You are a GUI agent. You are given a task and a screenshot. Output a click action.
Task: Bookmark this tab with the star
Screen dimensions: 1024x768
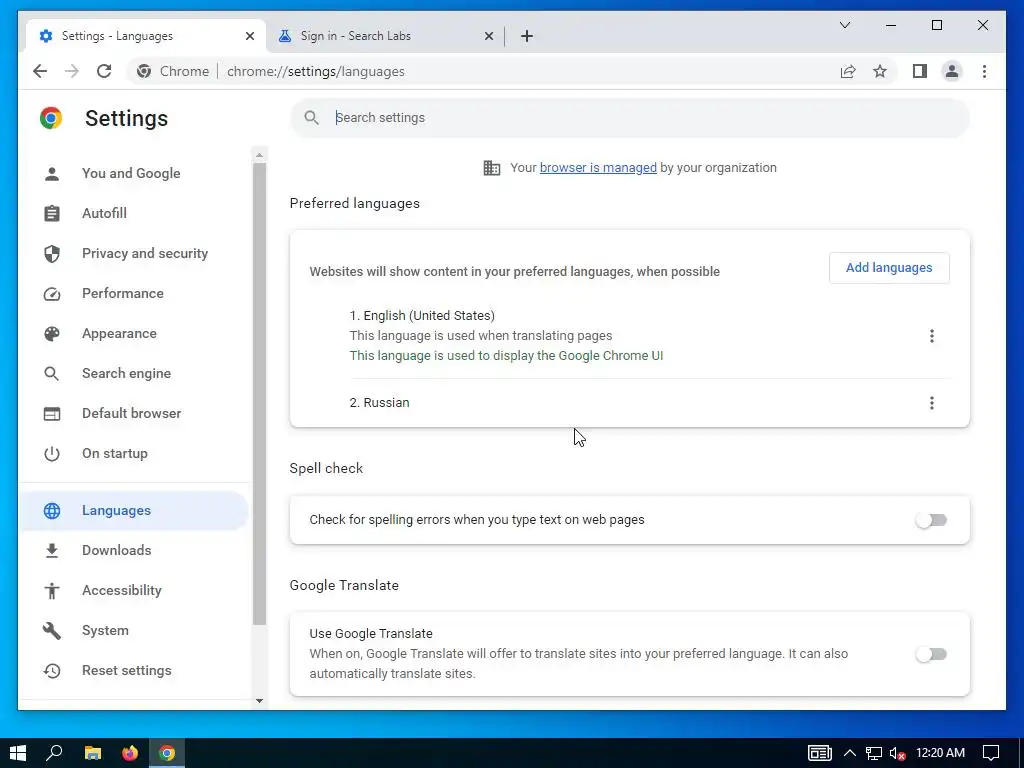[x=880, y=71]
